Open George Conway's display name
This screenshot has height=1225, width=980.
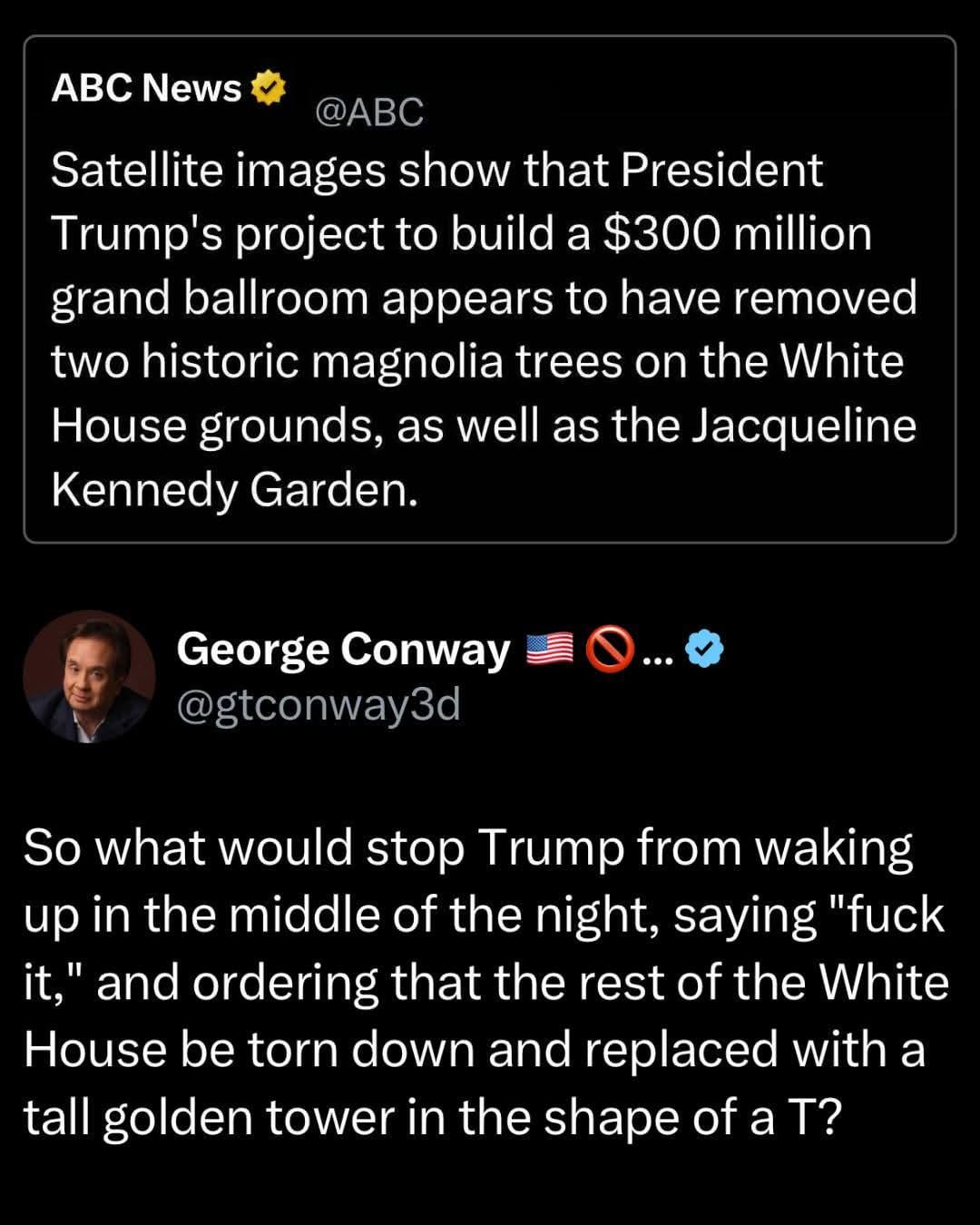click(x=343, y=649)
